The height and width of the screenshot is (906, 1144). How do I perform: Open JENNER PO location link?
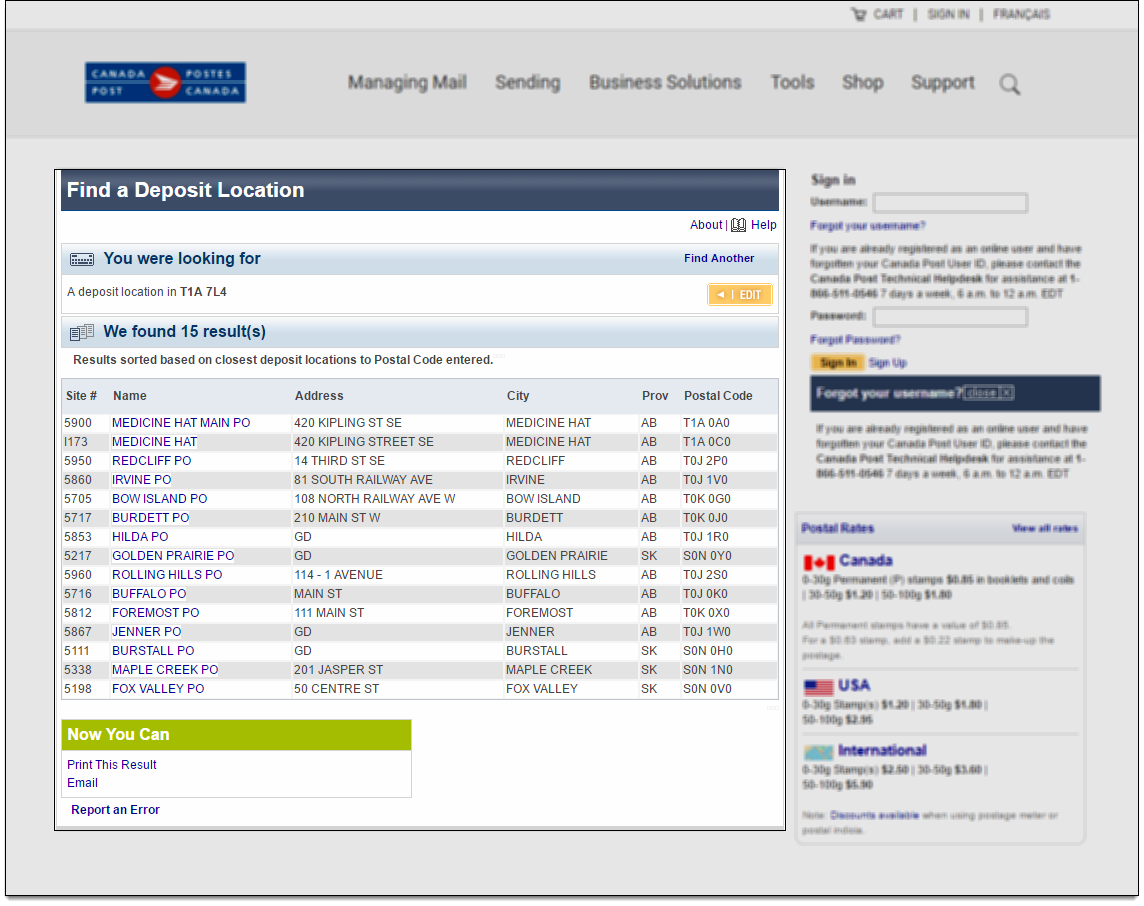(x=147, y=632)
